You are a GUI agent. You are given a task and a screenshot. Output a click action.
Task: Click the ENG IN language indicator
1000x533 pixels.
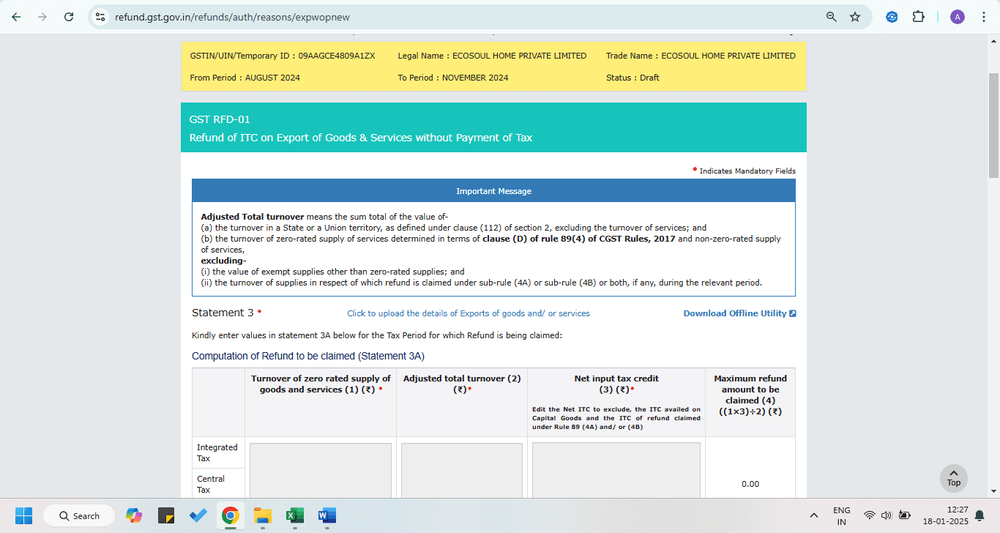[842, 516]
